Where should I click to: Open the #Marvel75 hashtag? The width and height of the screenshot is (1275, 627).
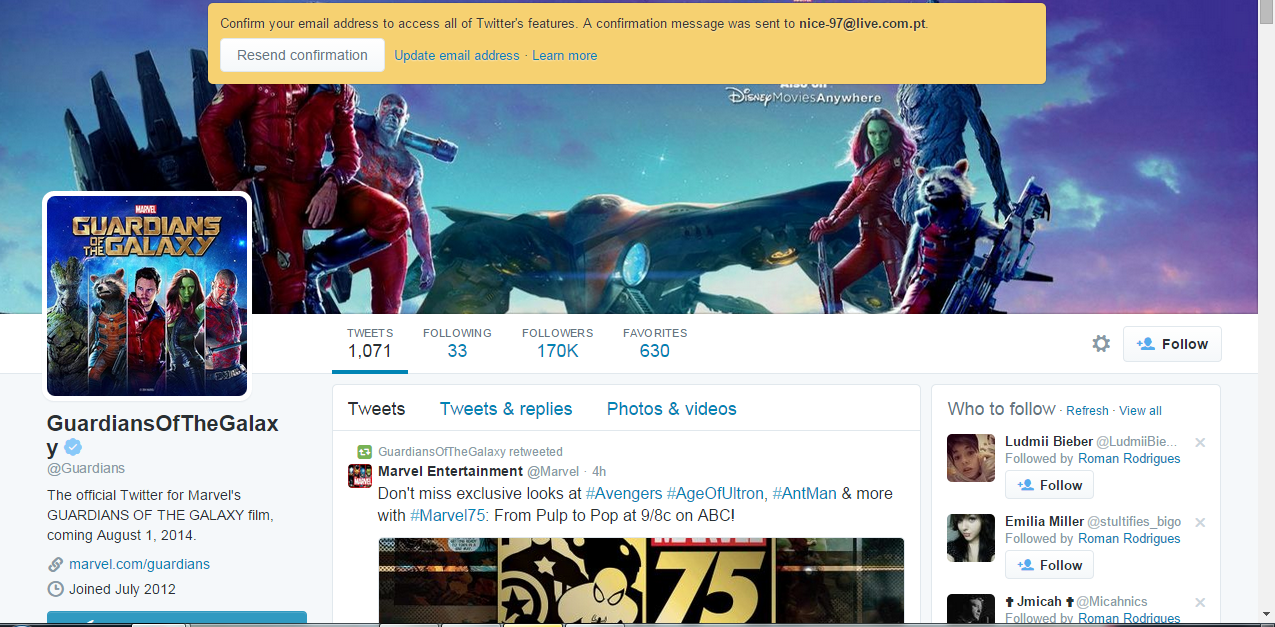tap(447, 516)
